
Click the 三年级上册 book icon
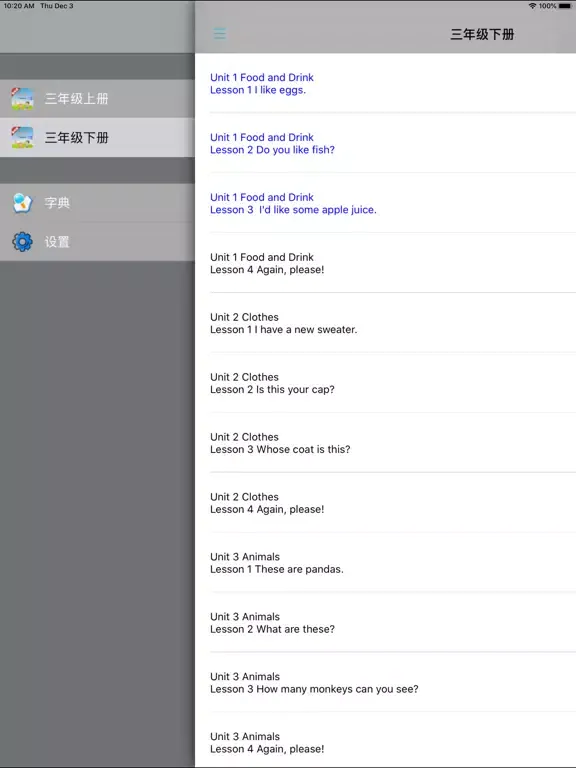click(23, 98)
